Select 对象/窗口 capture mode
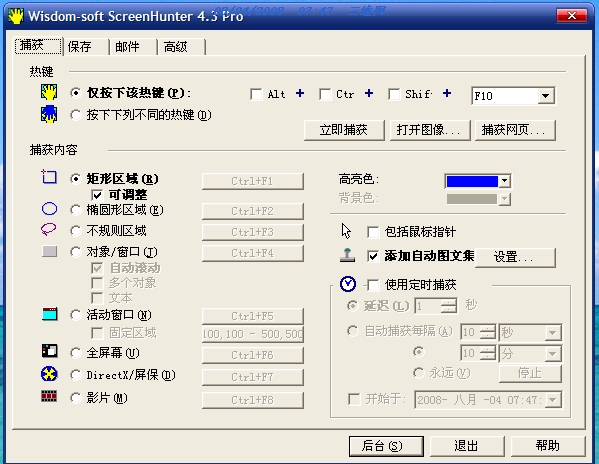This screenshot has height=464, width=599. point(76,252)
